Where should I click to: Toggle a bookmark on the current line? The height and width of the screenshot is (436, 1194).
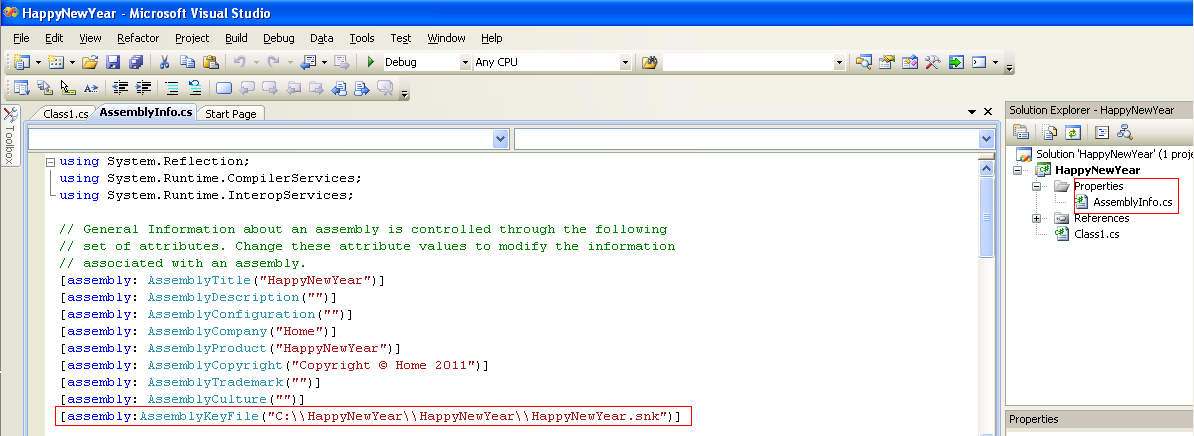pyautogui.click(x=223, y=88)
